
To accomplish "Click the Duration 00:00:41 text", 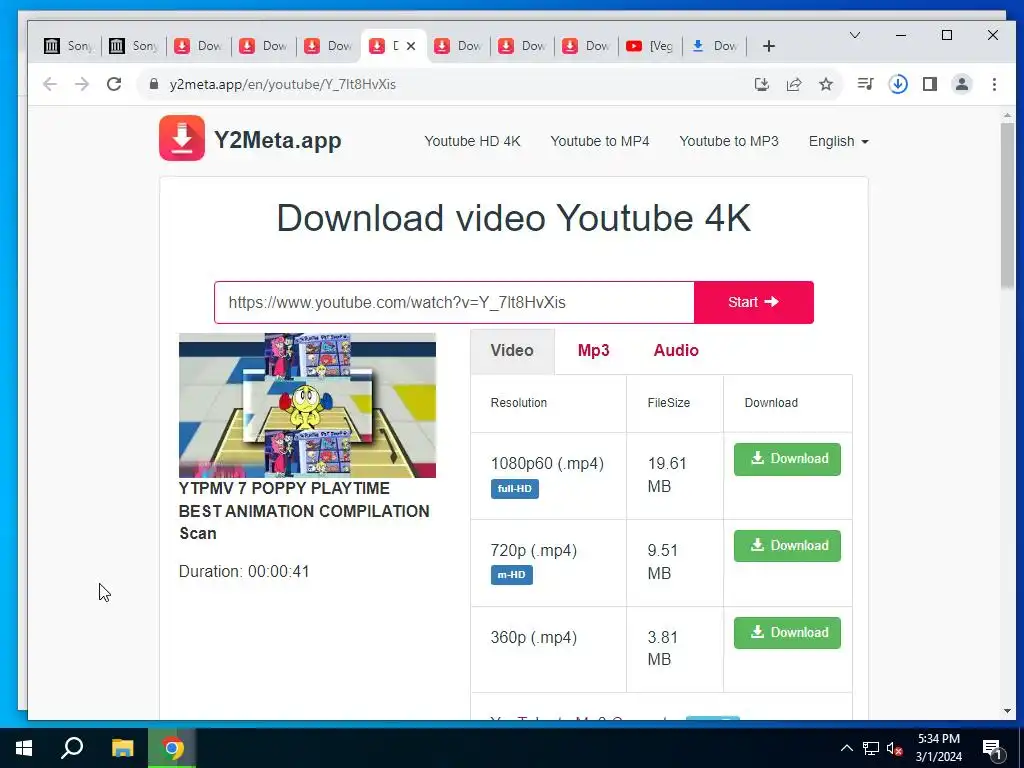I will tap(244, 571).
